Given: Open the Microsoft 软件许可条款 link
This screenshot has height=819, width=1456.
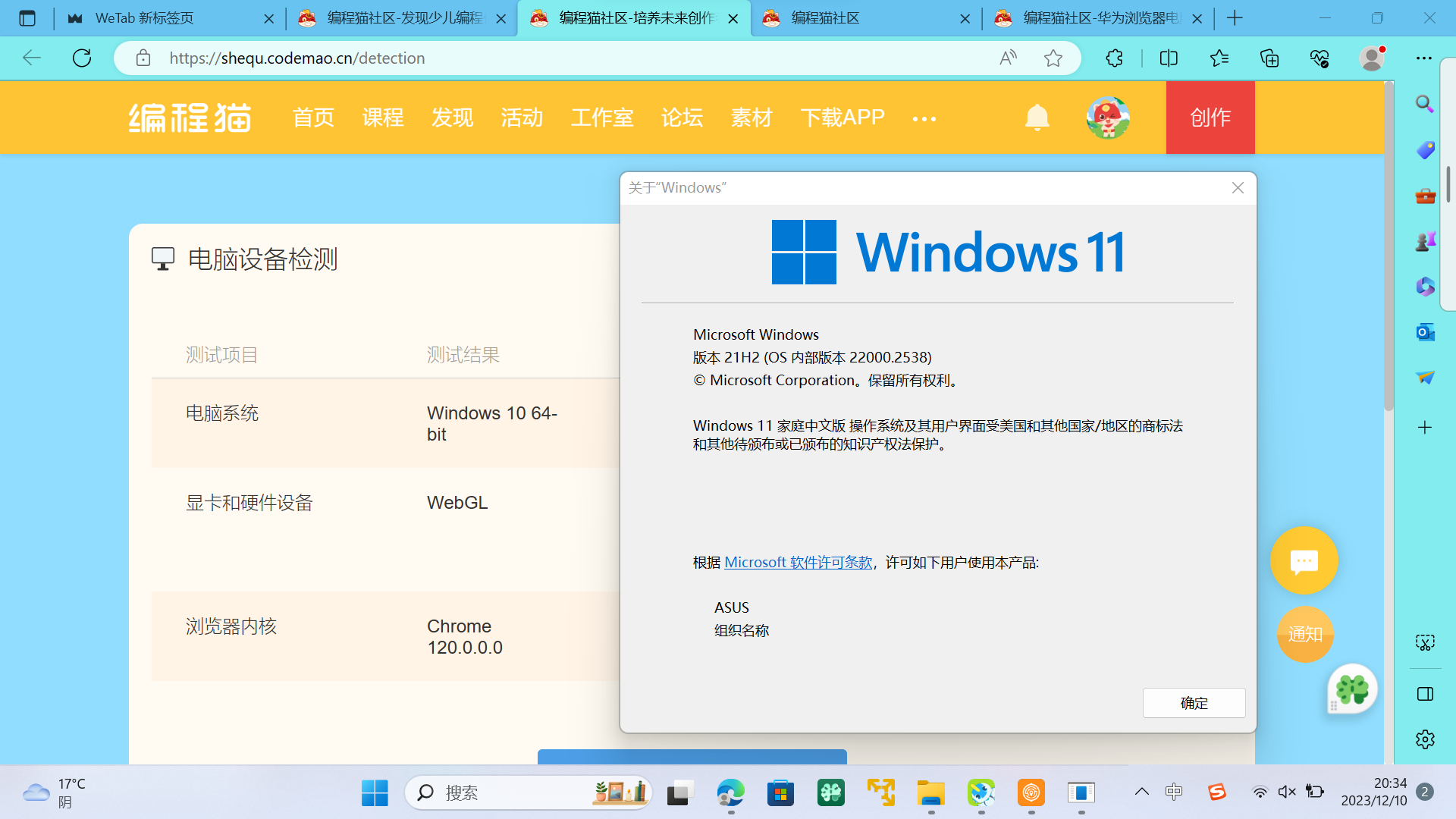Looking at the screenshot, I should click(799, 562).
